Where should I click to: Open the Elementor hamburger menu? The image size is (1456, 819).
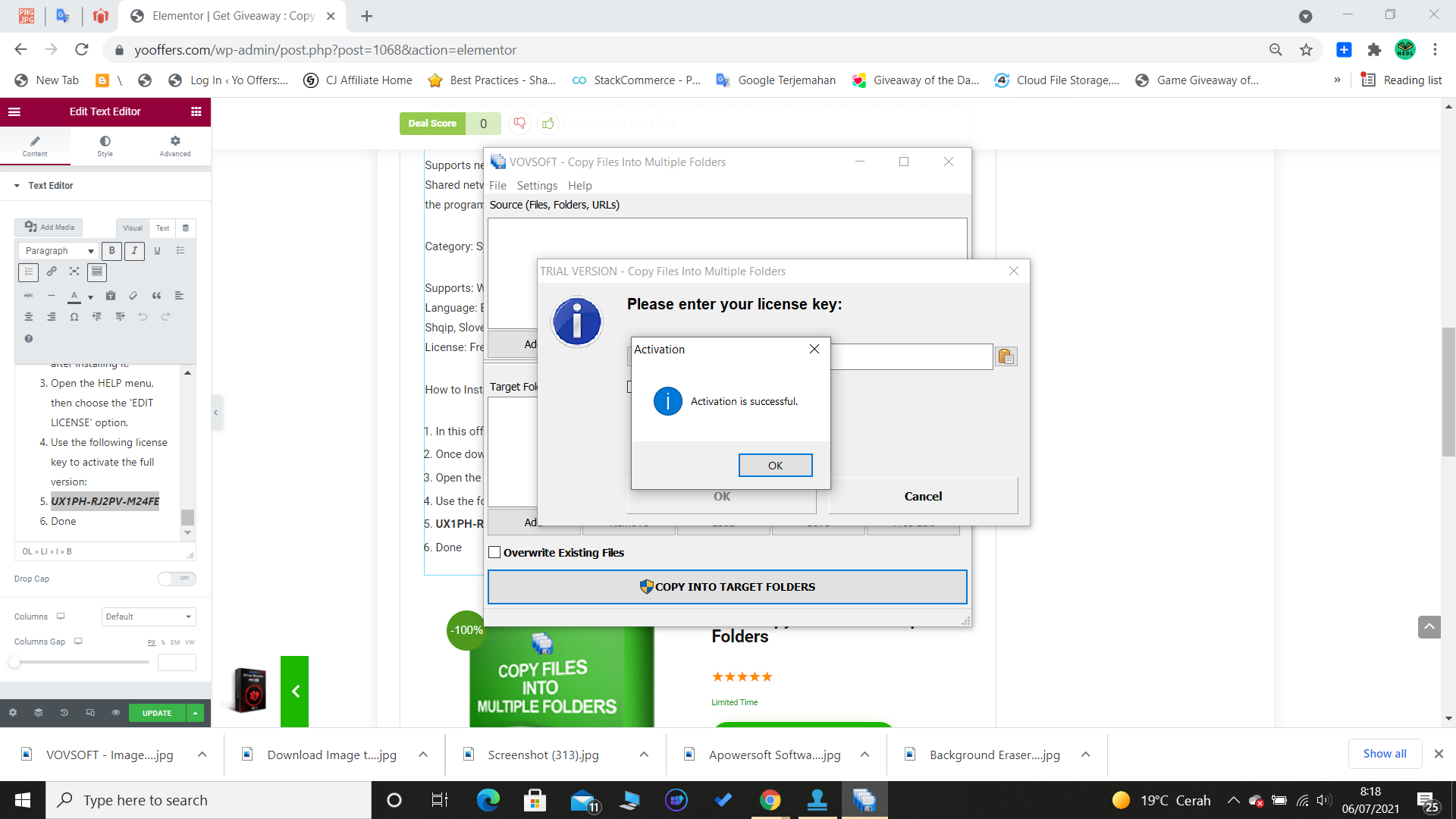click(x=14, y=111)
